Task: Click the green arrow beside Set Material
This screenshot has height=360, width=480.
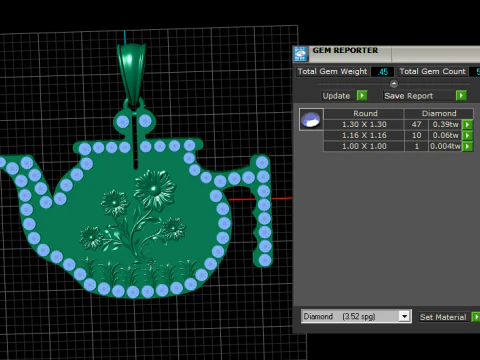Action: (x=476, y=317)
